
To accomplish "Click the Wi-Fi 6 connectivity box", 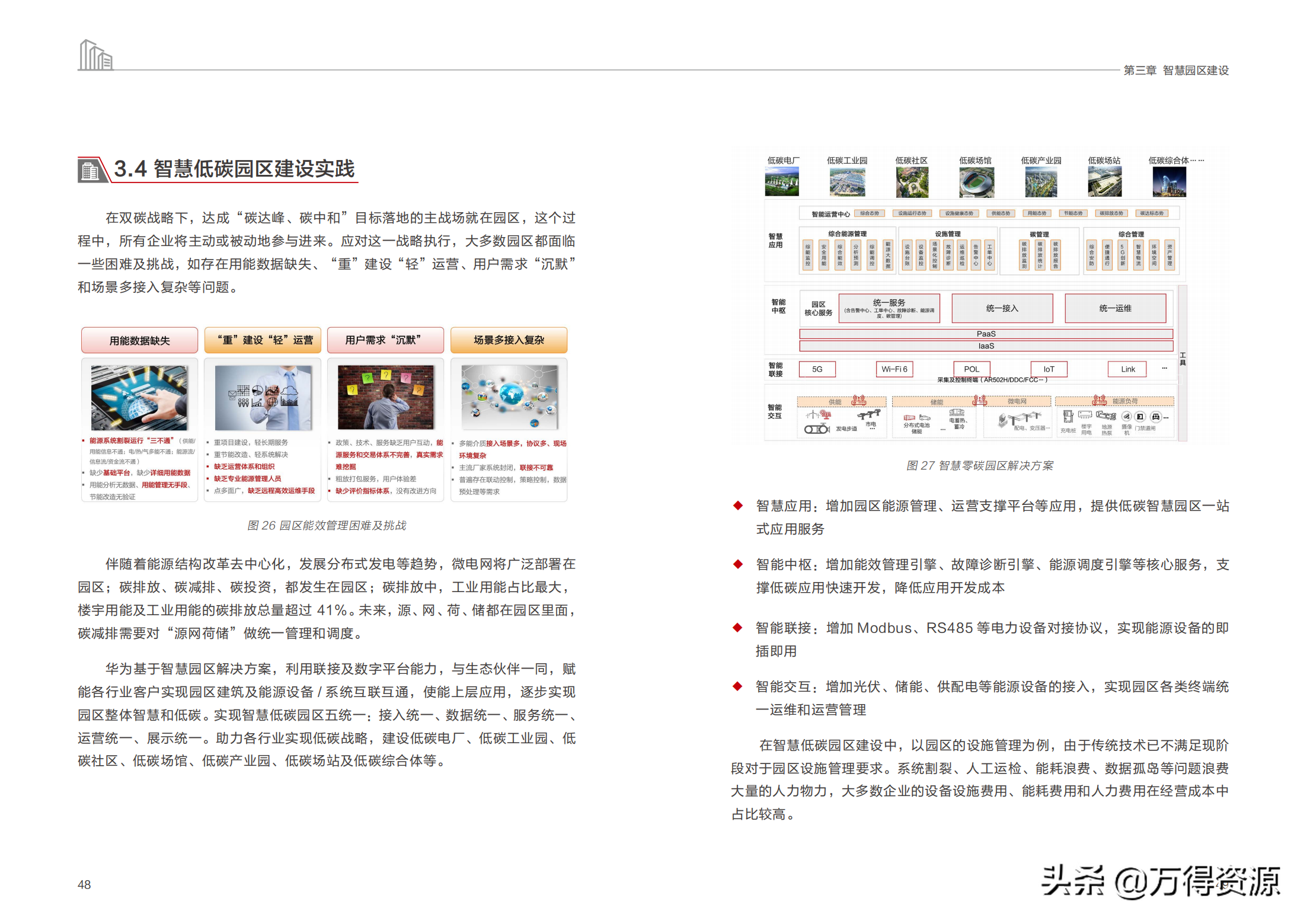I will [x=894, y=369].
